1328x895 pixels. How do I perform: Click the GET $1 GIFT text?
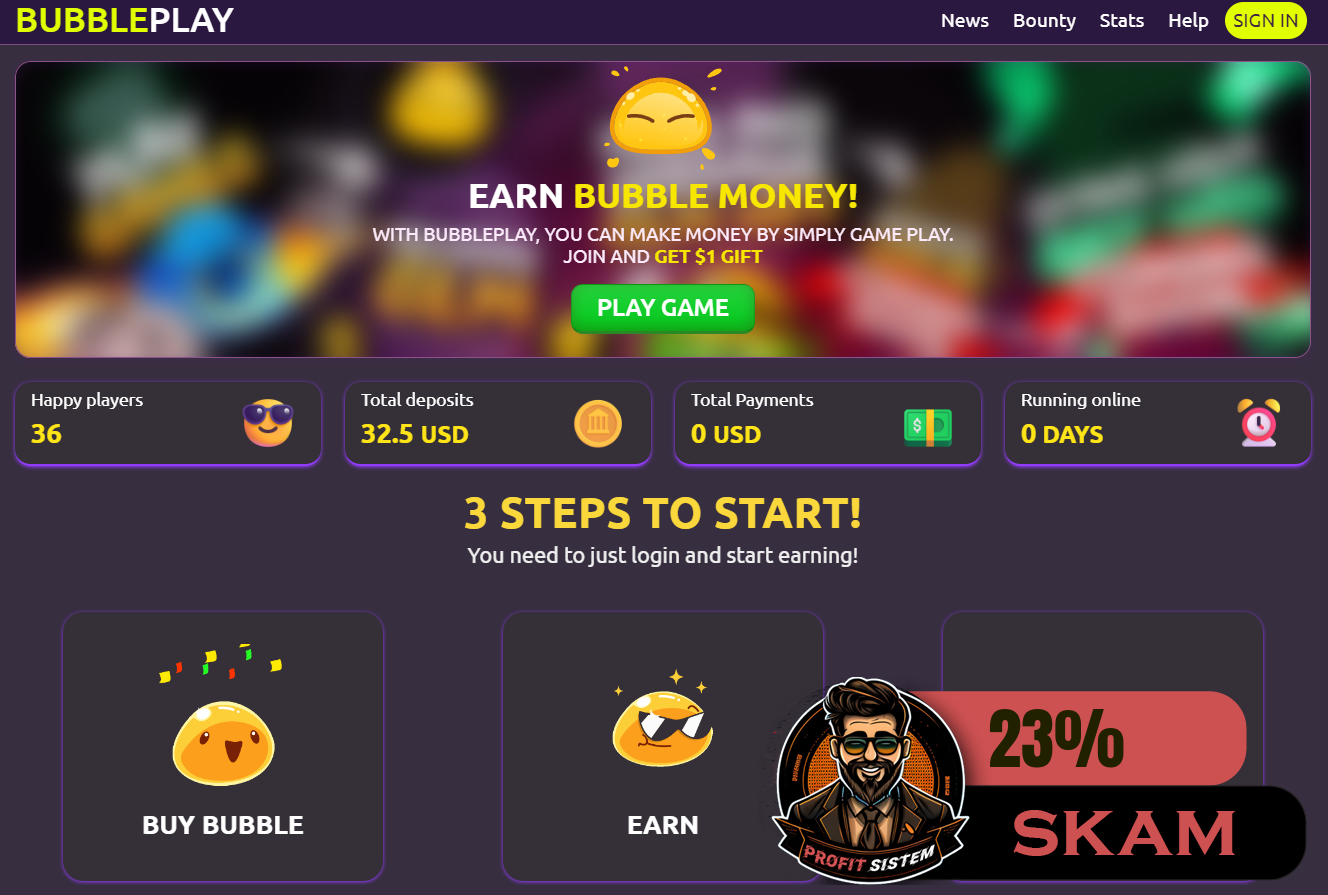click(708, 256)
